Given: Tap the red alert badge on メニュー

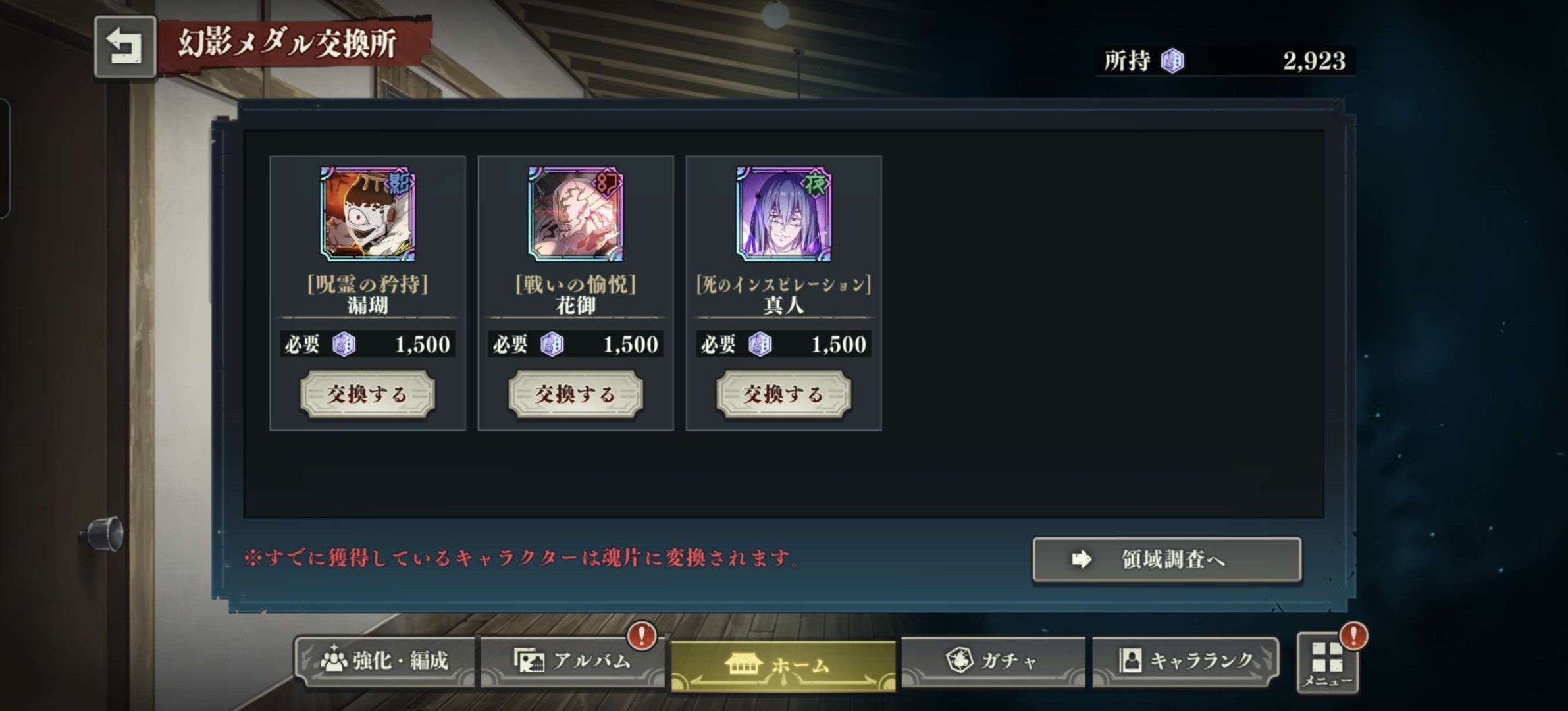Looking at the screenshot, I should point(1354,635).
